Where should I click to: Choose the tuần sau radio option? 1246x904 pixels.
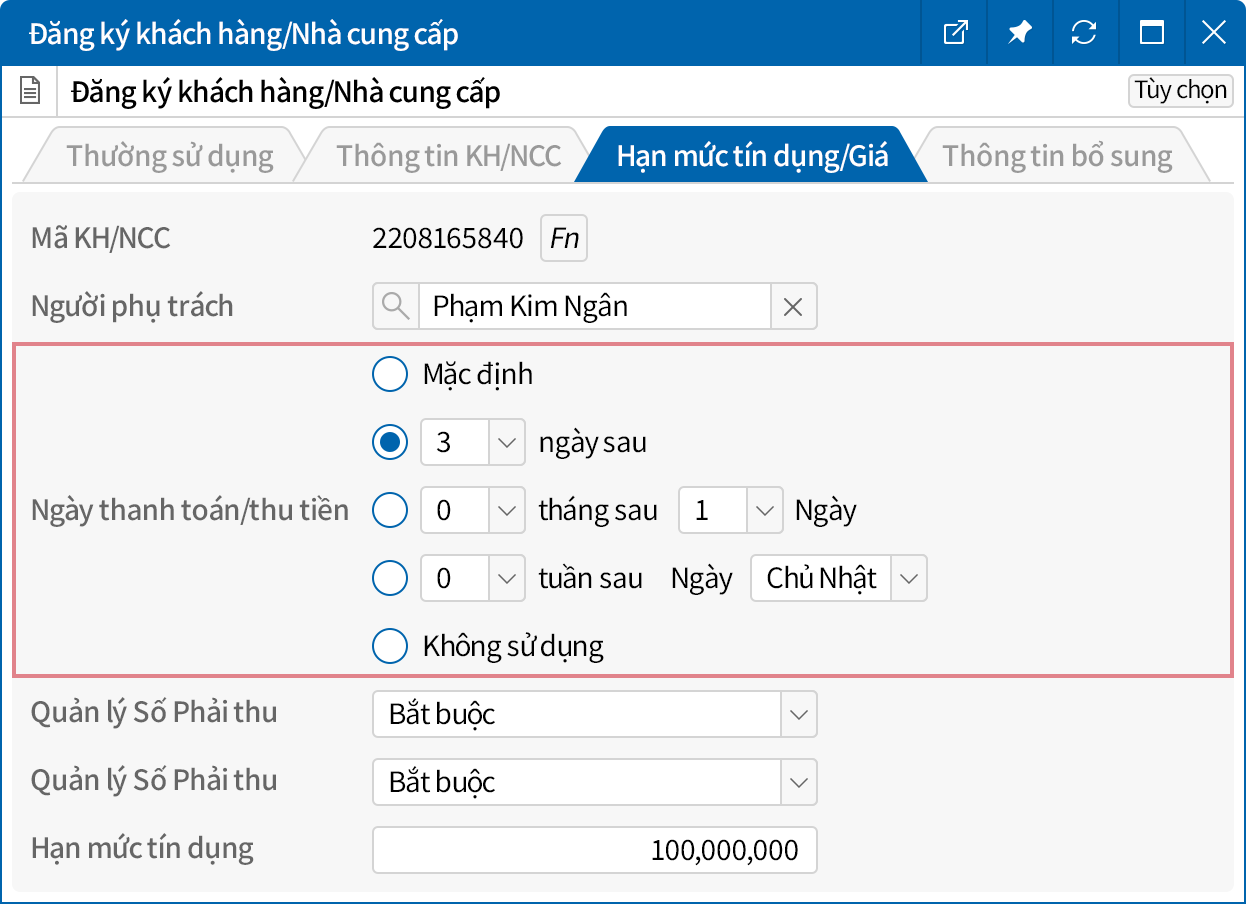[390, 578]
